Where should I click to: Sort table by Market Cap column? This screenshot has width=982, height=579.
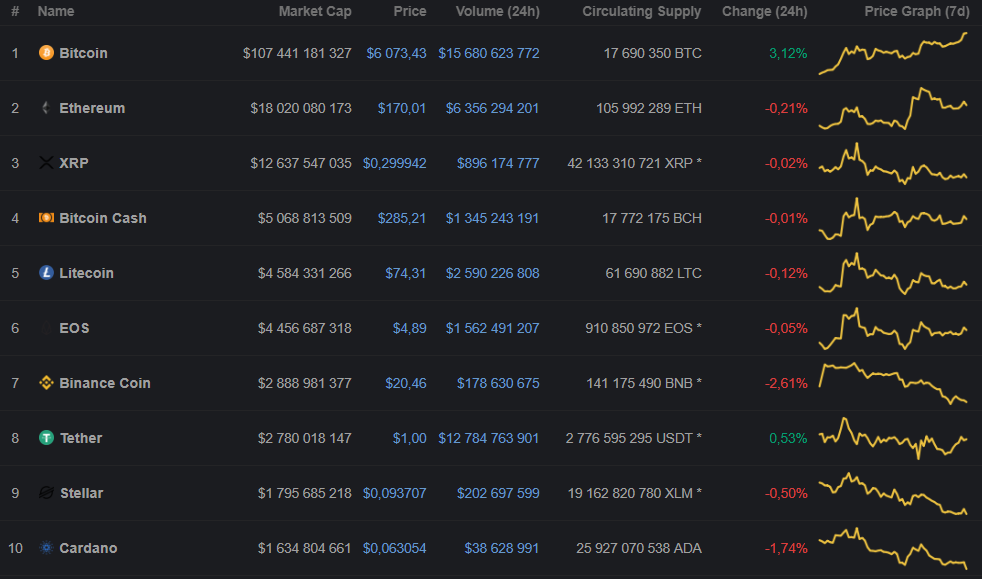(315, 11)
